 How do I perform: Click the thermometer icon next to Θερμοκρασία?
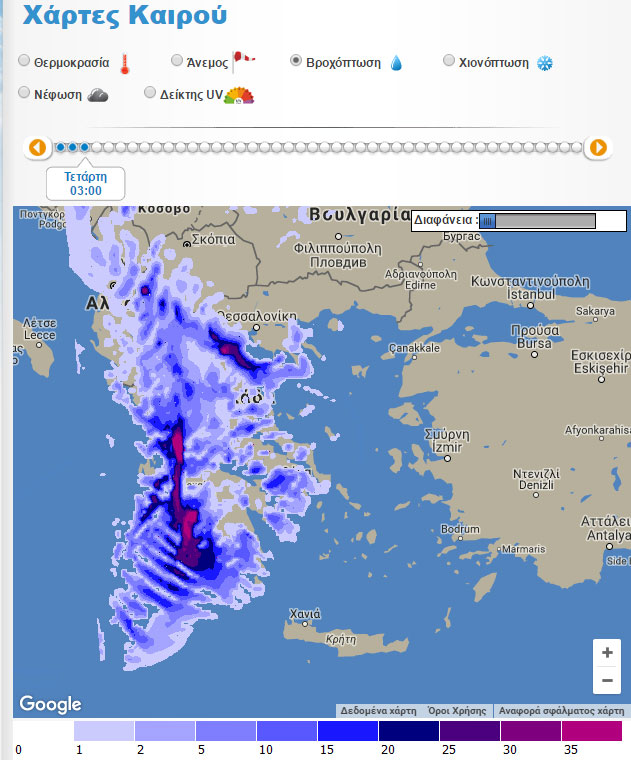(x=125, y=64)
